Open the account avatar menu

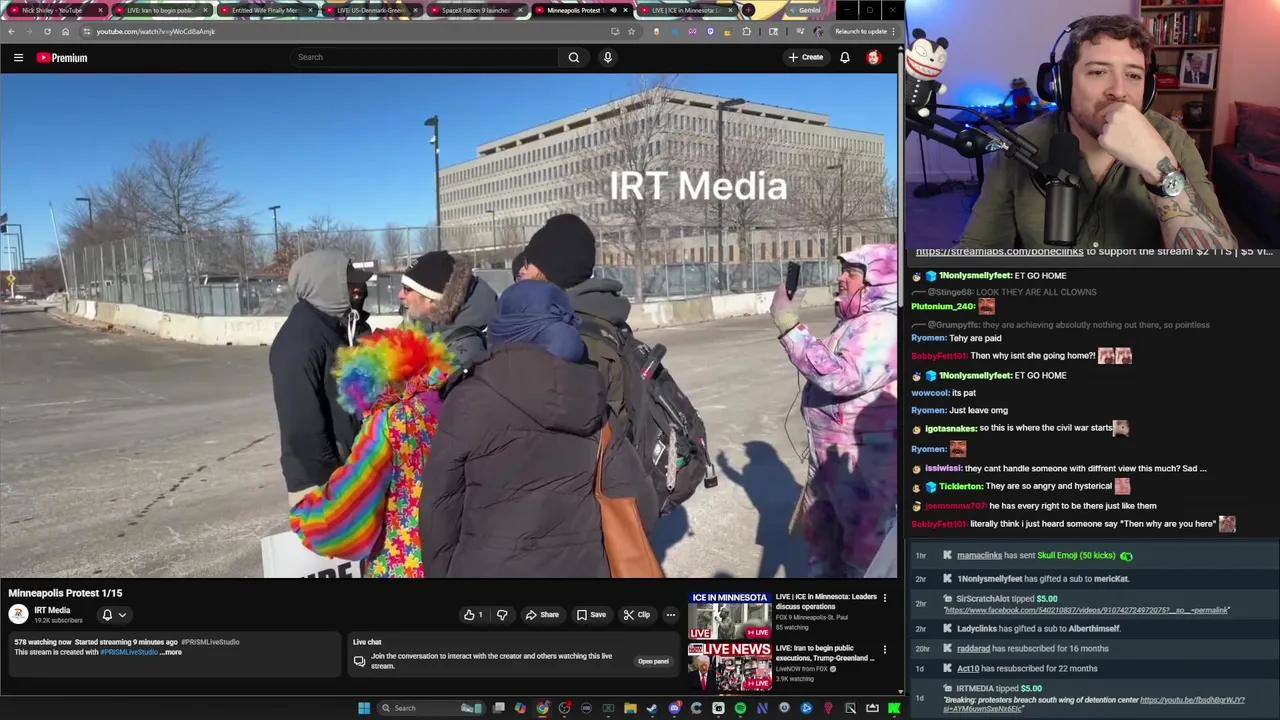[x=874, y=58]
